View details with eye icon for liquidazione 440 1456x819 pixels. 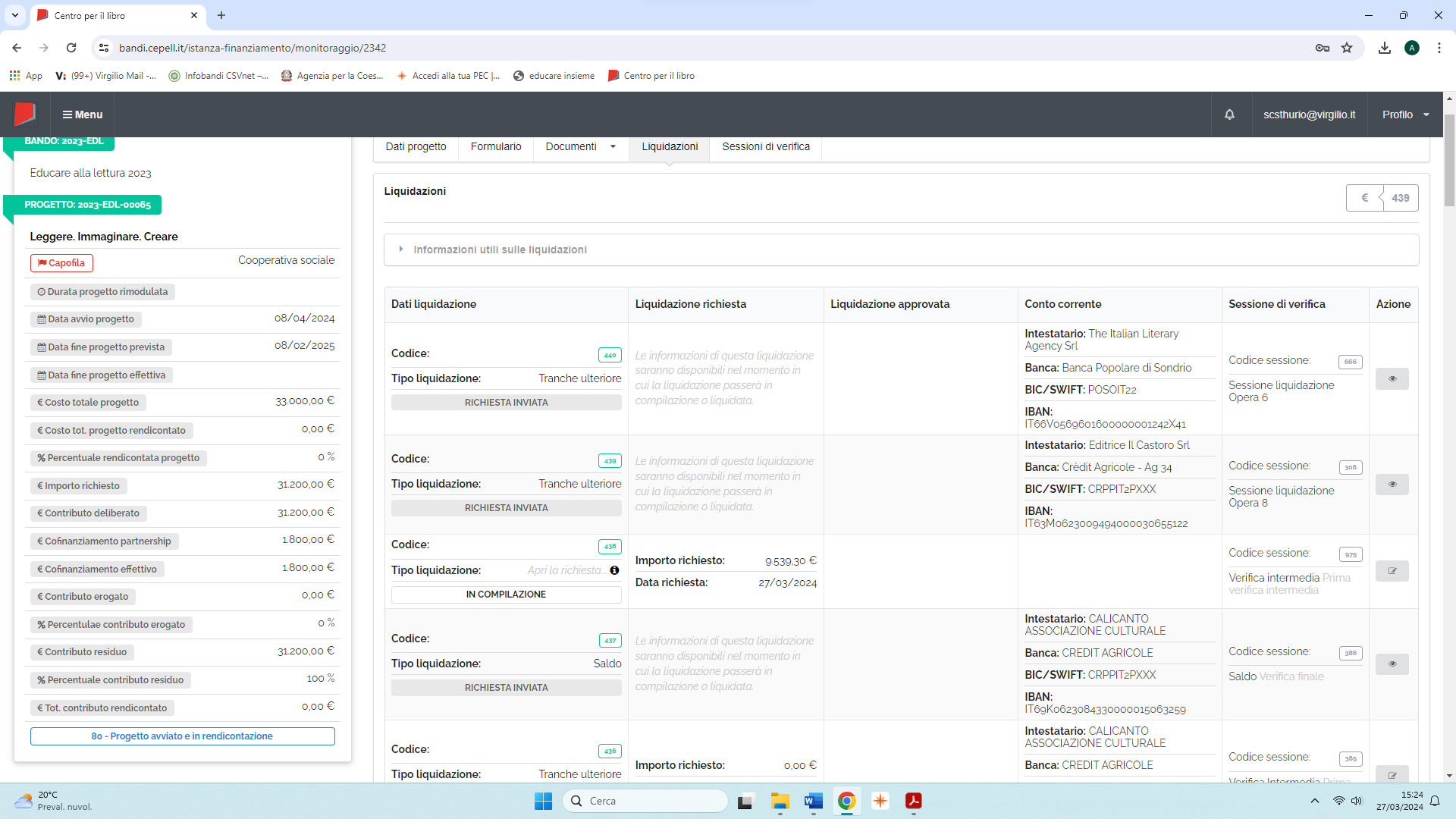click(x=1392, y=378)
